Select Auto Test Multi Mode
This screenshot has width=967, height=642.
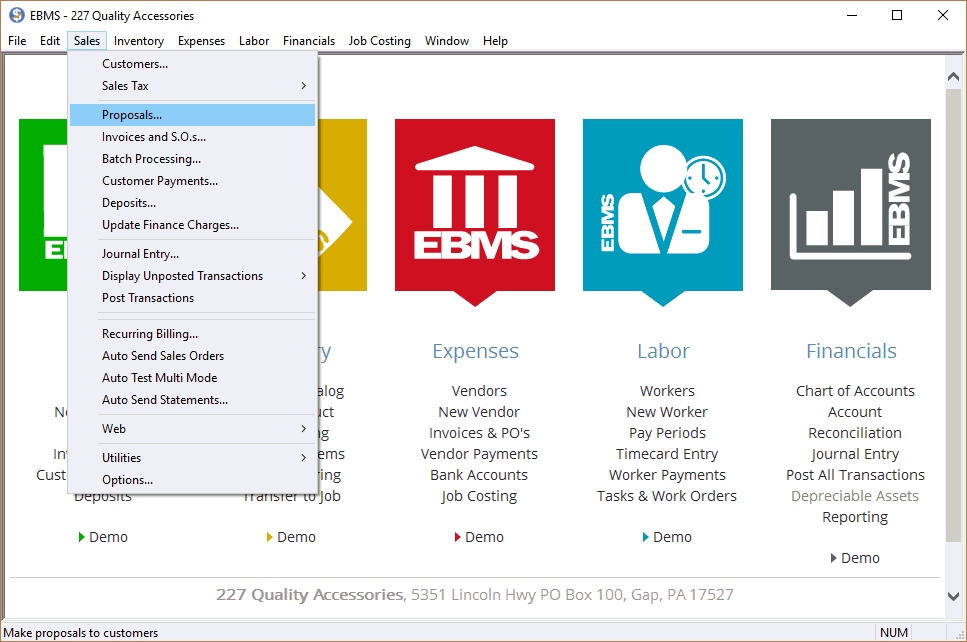click(192, 378)
